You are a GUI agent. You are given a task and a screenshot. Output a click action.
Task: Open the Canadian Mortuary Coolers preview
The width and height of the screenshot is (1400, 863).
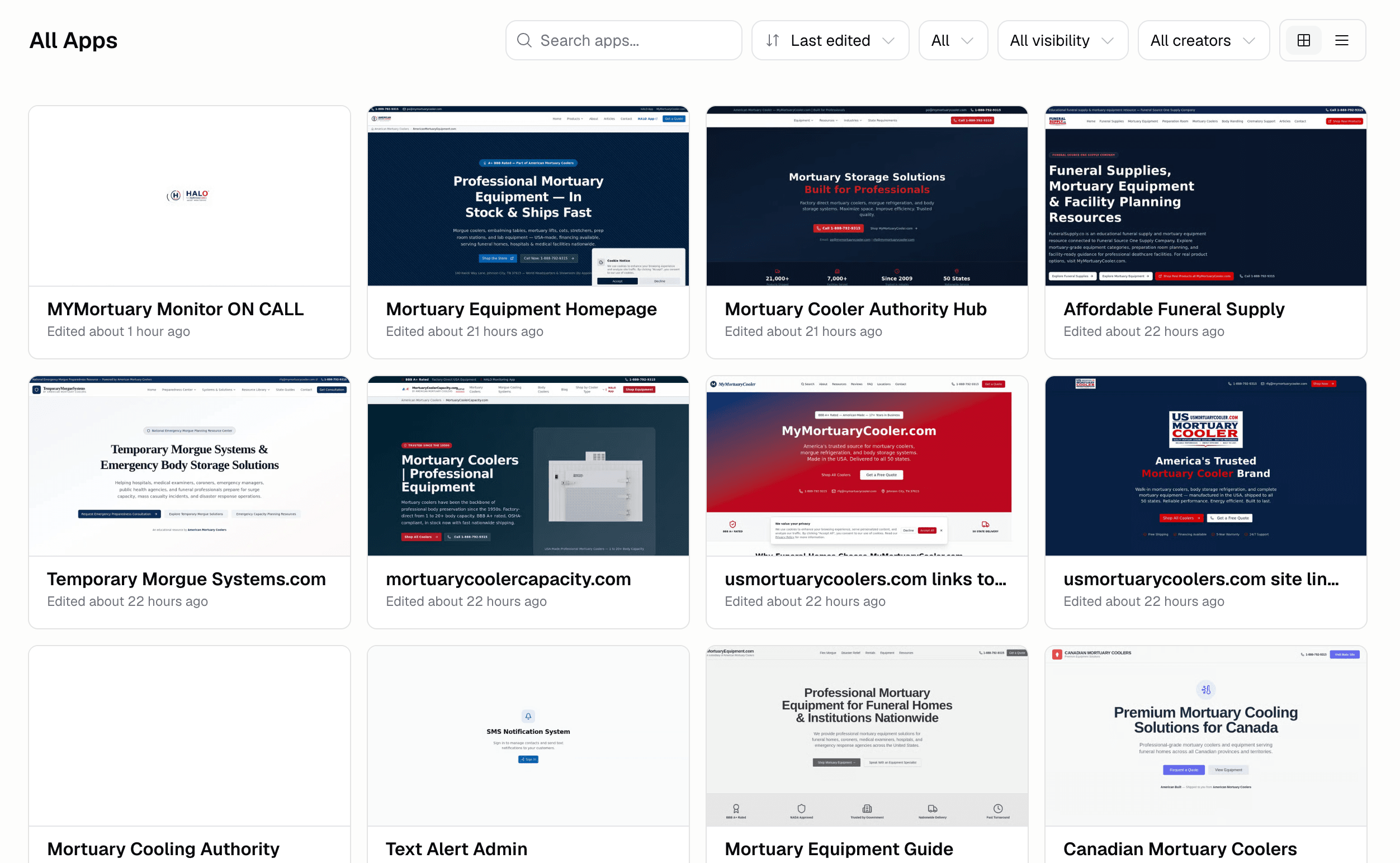pyautogui.click(x=1206, y=736)
